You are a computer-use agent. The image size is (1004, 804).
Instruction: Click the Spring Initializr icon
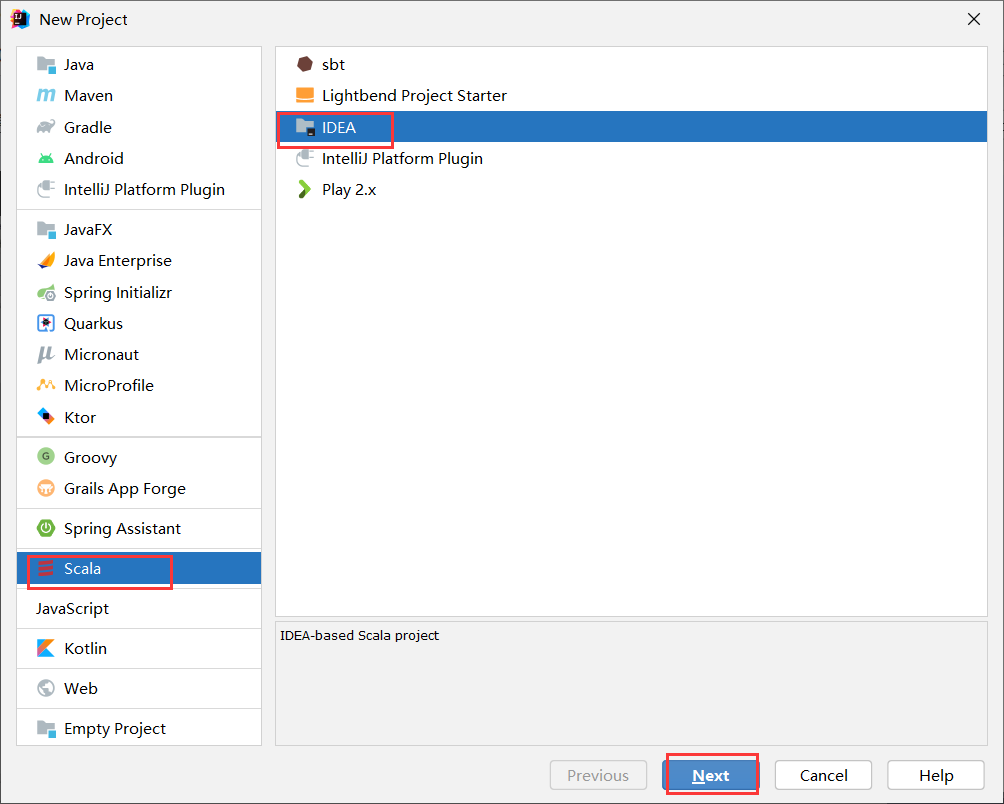tap(46, 293)
